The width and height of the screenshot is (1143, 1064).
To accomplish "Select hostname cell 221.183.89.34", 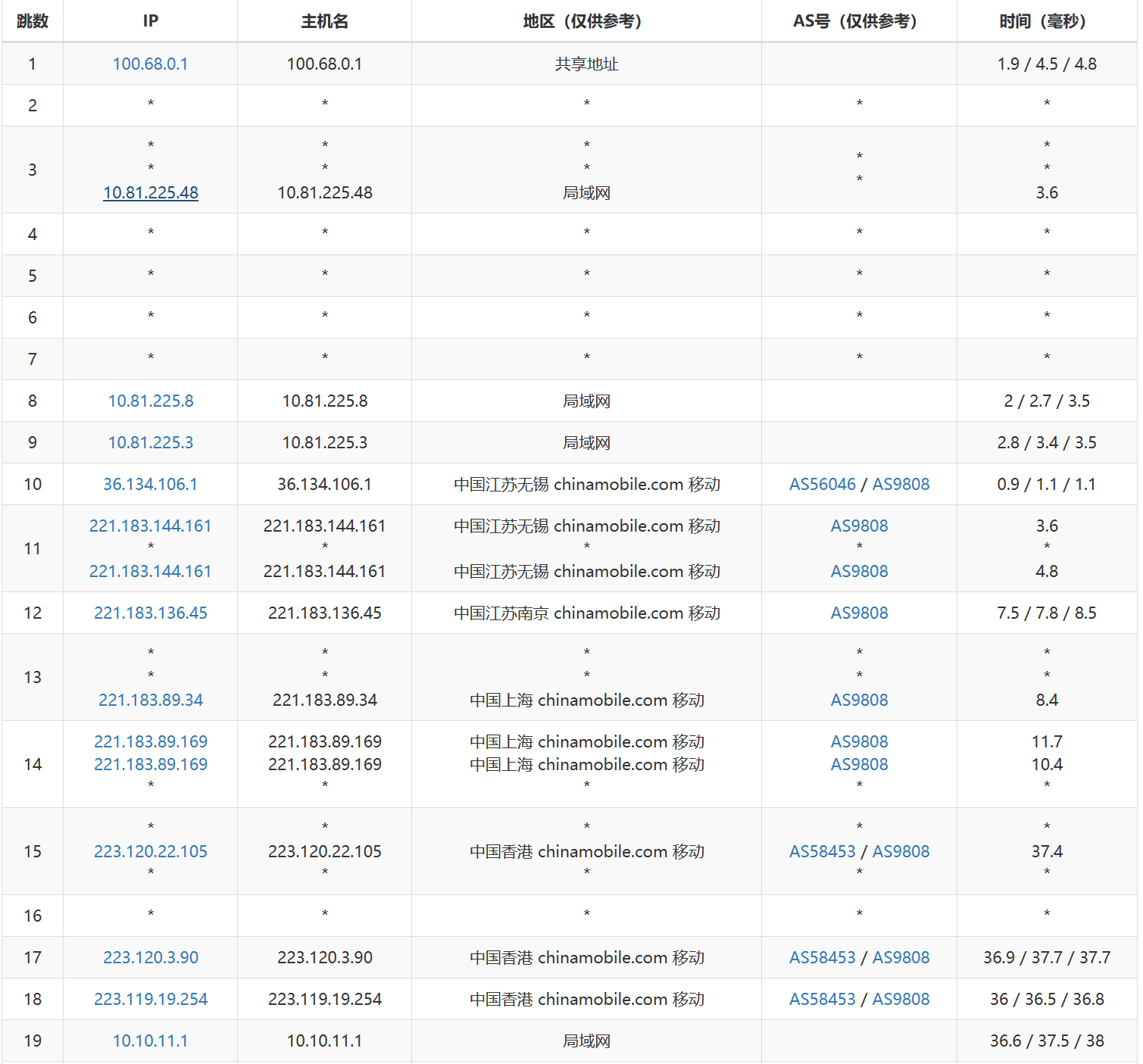I will (x=325, y=700).
